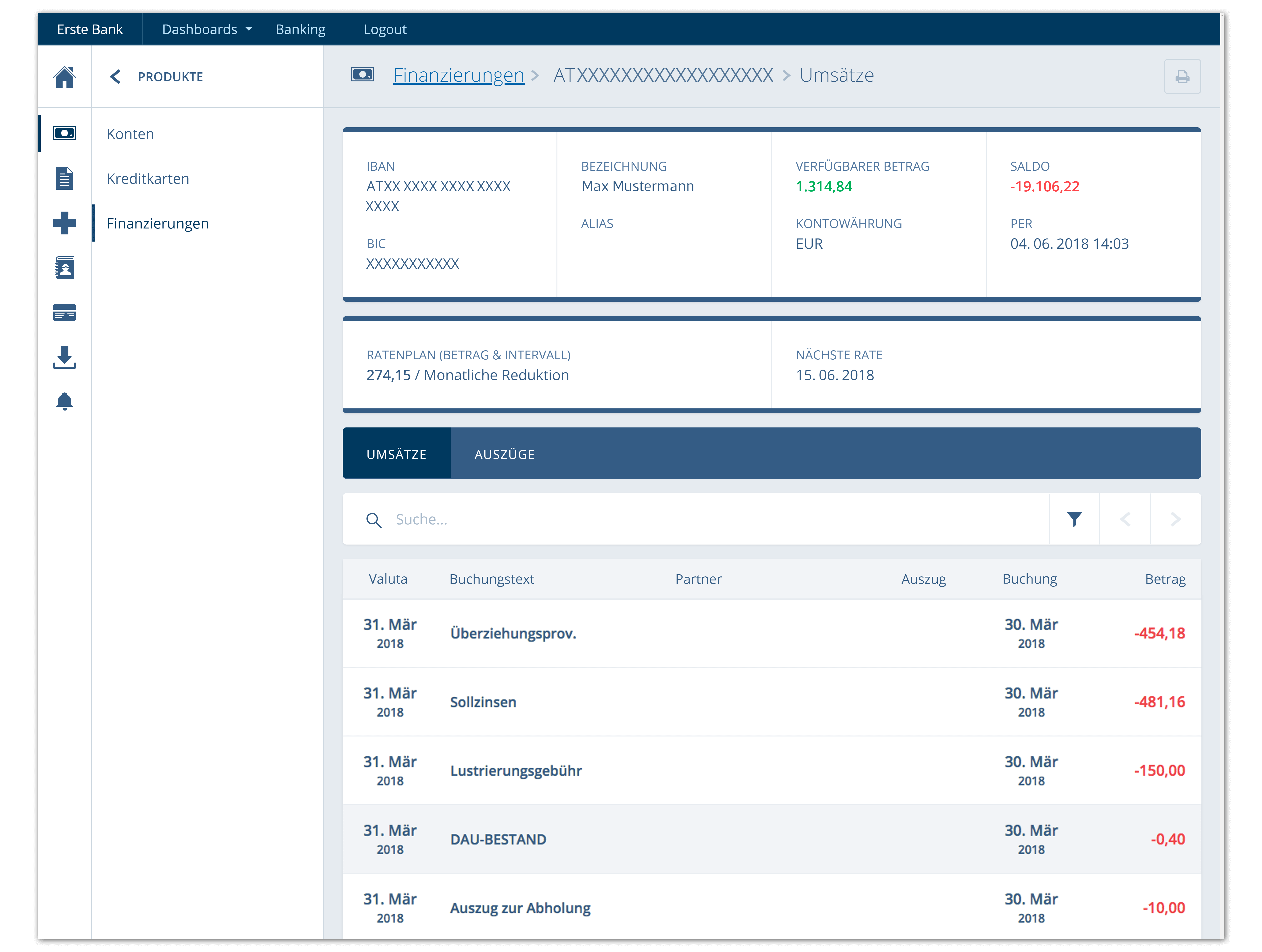Screen dimensions: 1262x952
Task: Click the Saldo value -19.106,22
Action: click(x=1045, y=187)
